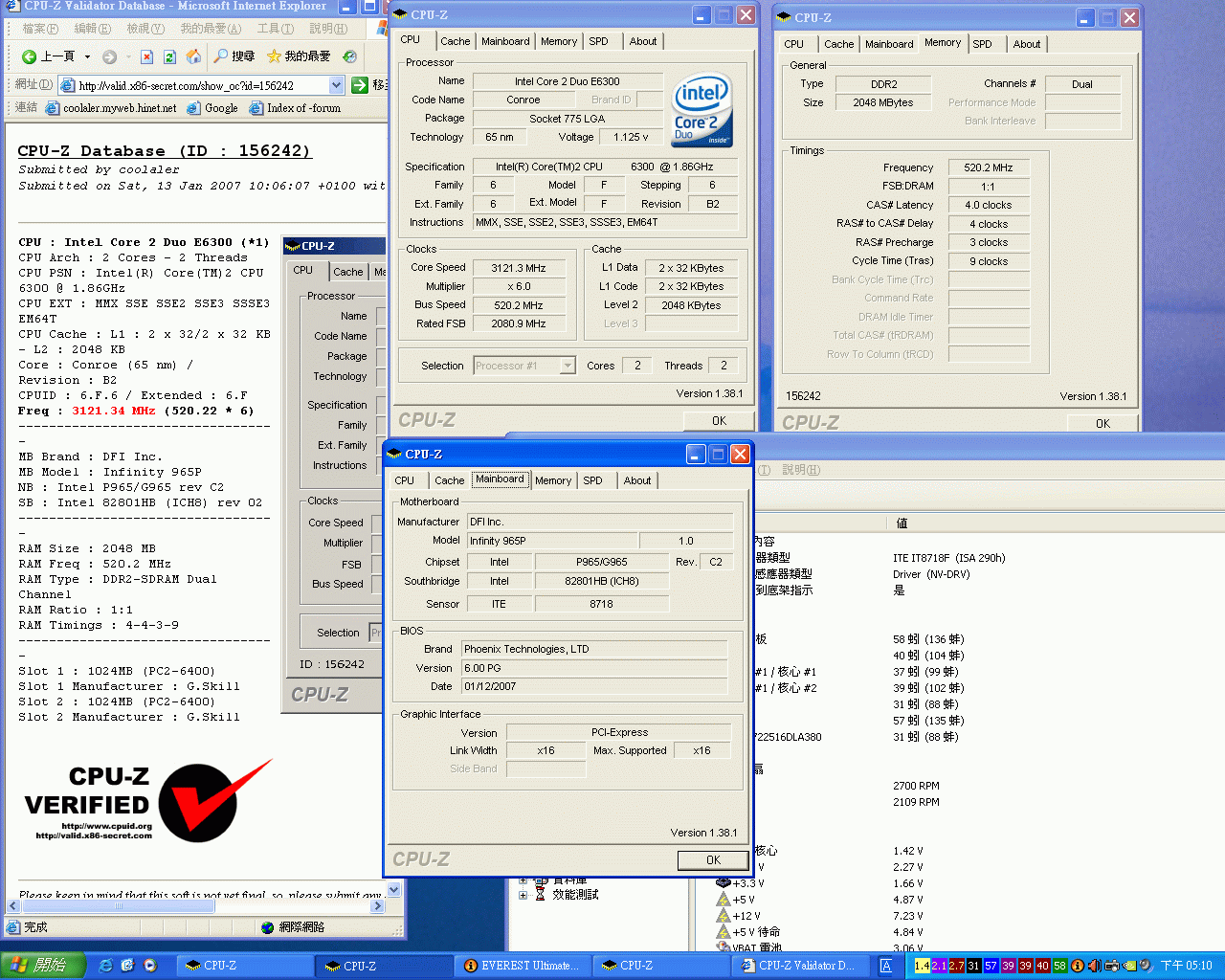1225x980 pixels.
Task: Switch to CPU-Z Validator Database taskbar button
Action: 800,966
